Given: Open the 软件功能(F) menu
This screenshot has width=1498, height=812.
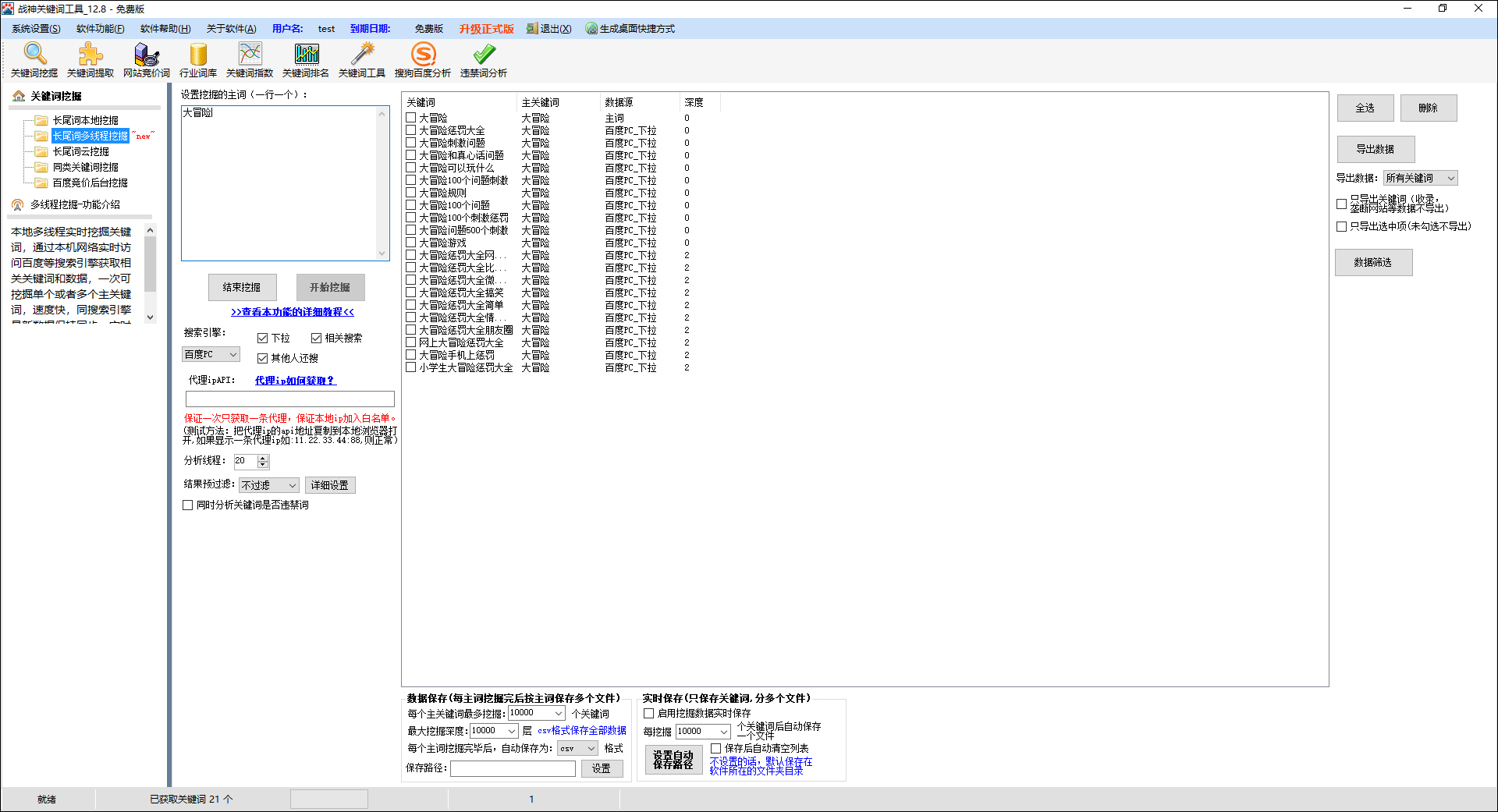Looking at the screenshot, I should (101, 29).
